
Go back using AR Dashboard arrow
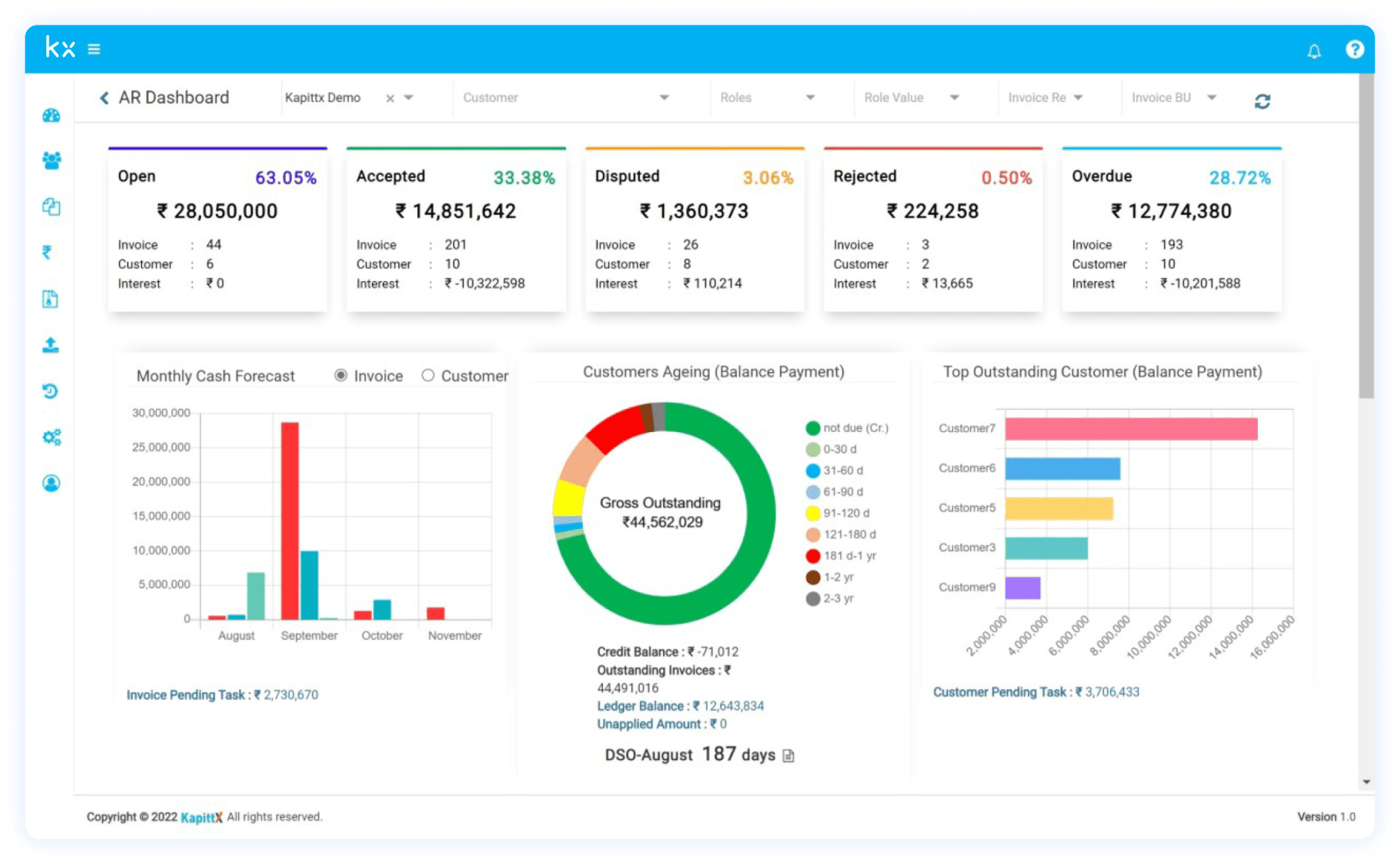pyautogui.click(x=105, y=98)
